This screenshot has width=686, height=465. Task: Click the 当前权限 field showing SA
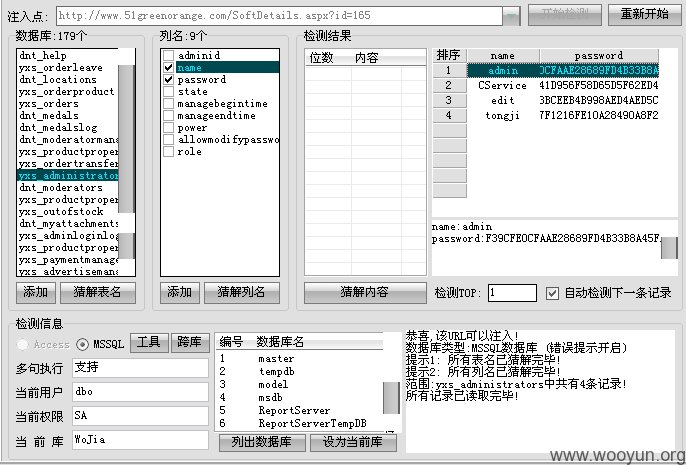[140, 416]
